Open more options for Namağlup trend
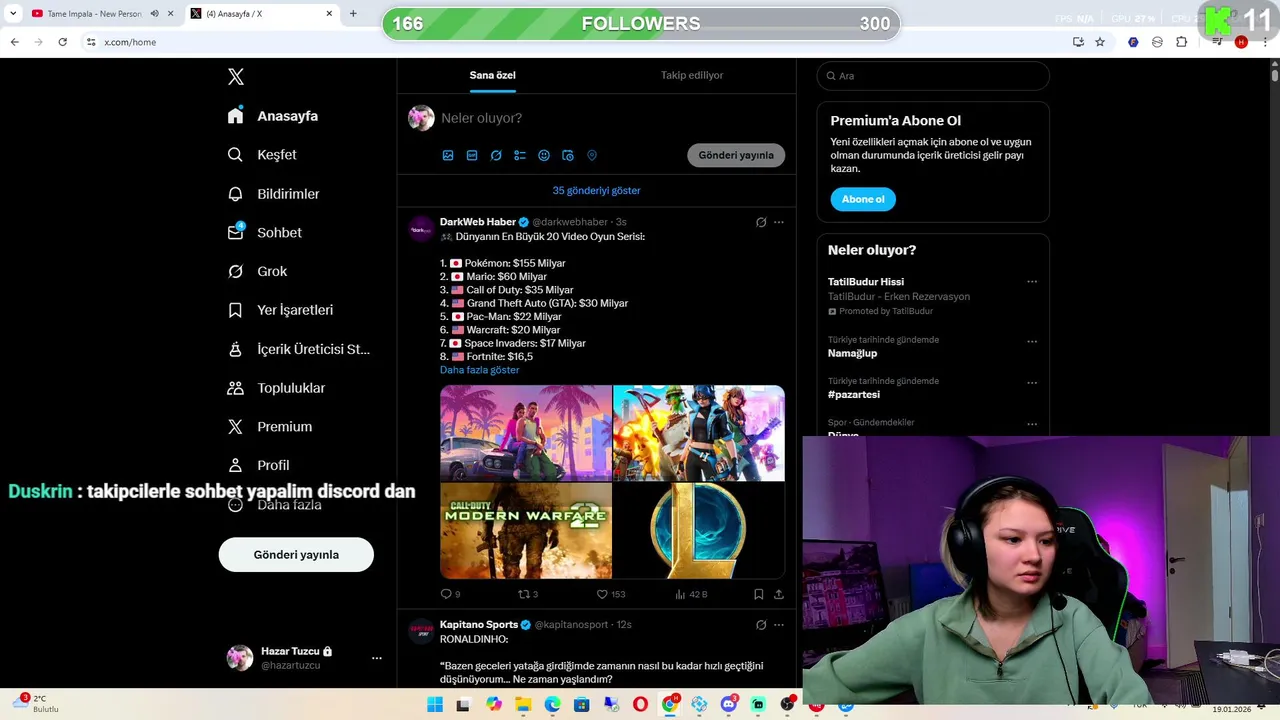This screenshot has width=1280, height=720. pyautogui.click(x=1032, y=341)
